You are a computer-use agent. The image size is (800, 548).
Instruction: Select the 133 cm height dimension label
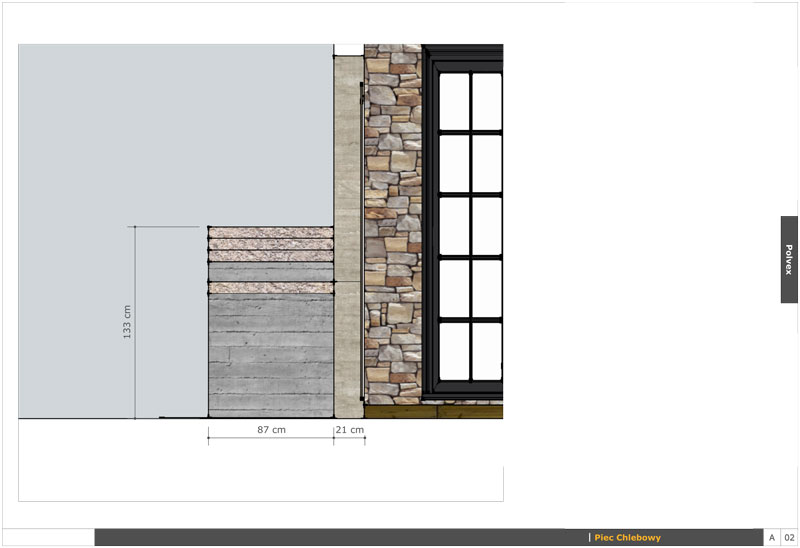coord(127,321)
